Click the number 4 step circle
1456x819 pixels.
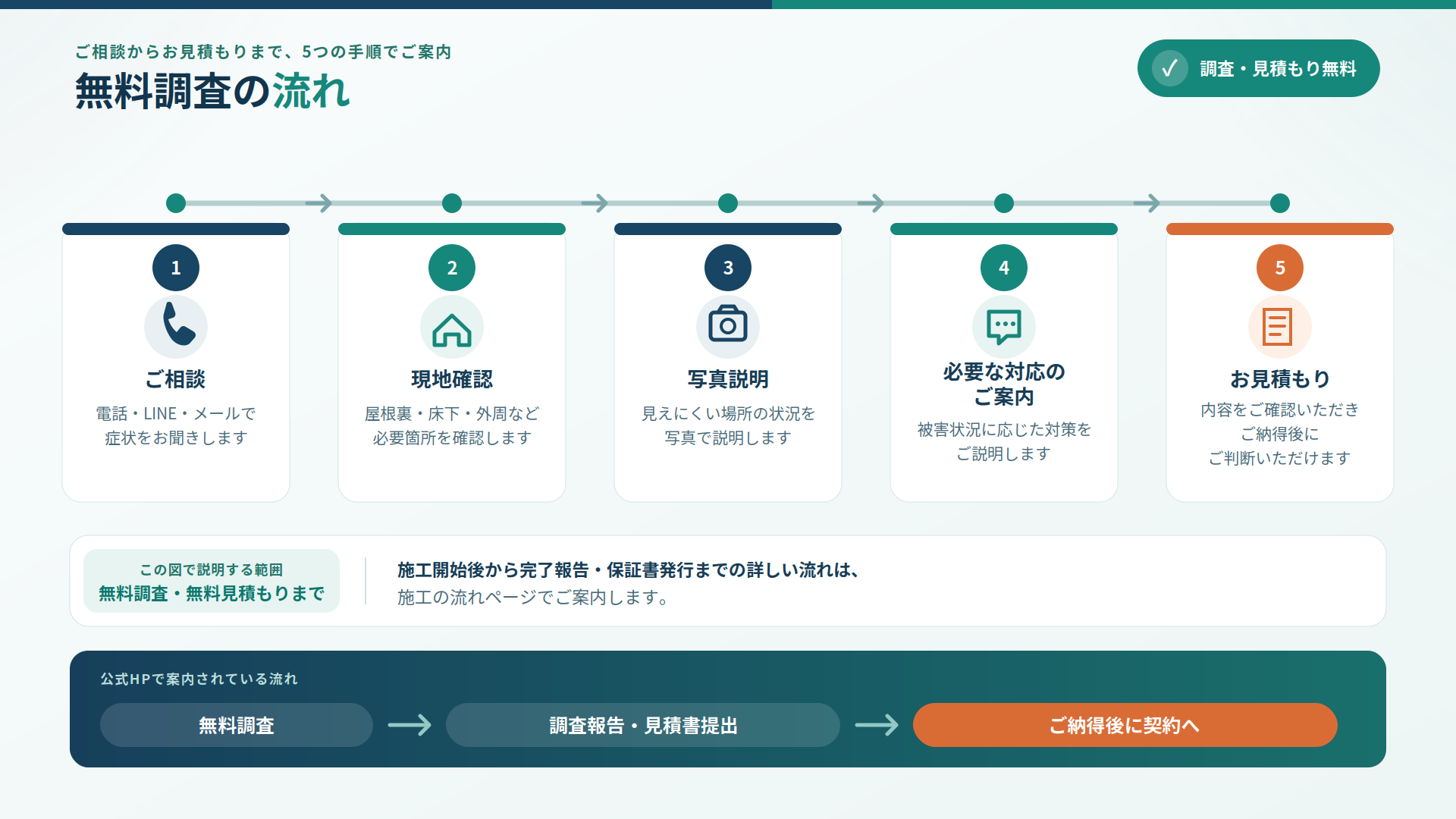(x=1004, y=268)
